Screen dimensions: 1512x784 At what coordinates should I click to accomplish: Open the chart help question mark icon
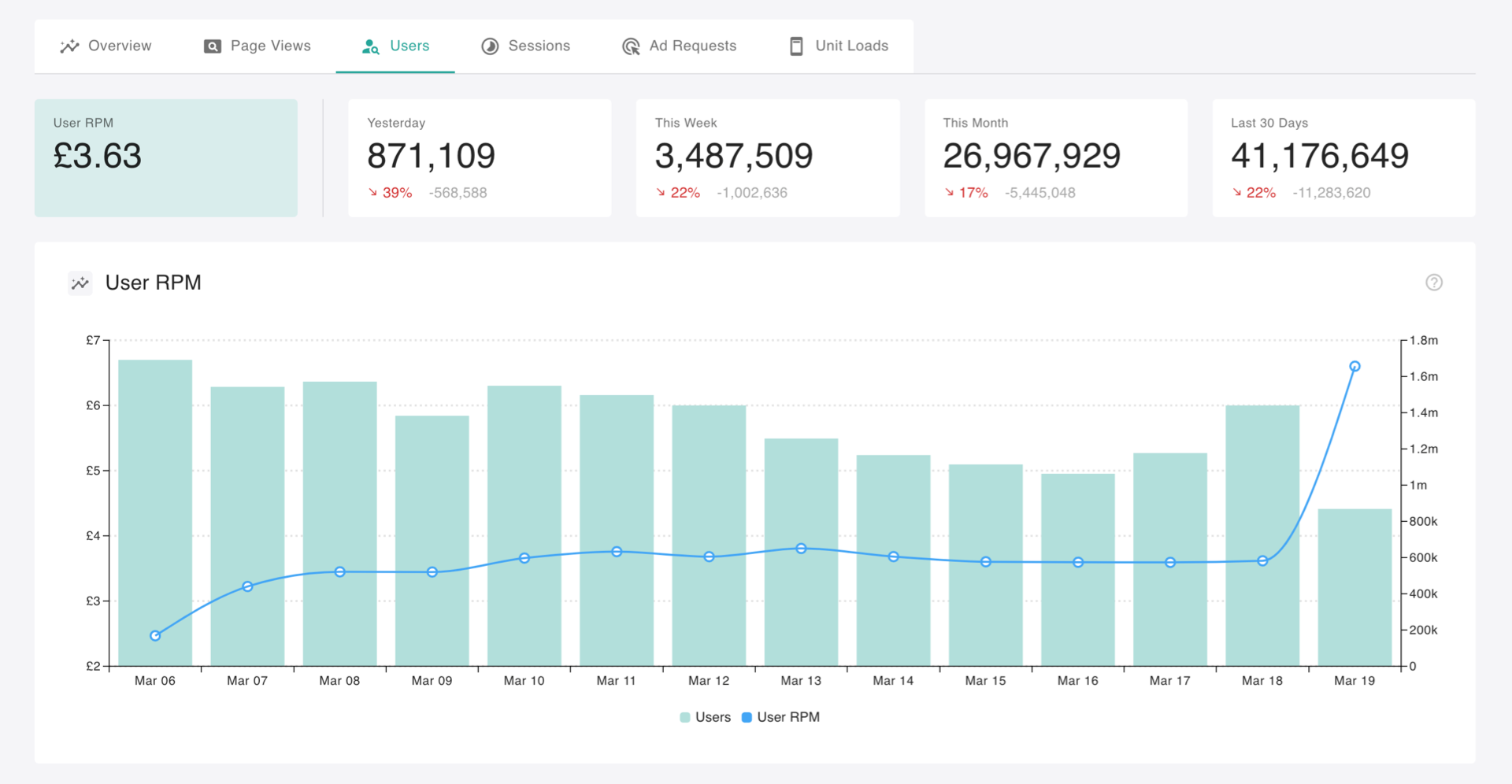(1434, 283)
